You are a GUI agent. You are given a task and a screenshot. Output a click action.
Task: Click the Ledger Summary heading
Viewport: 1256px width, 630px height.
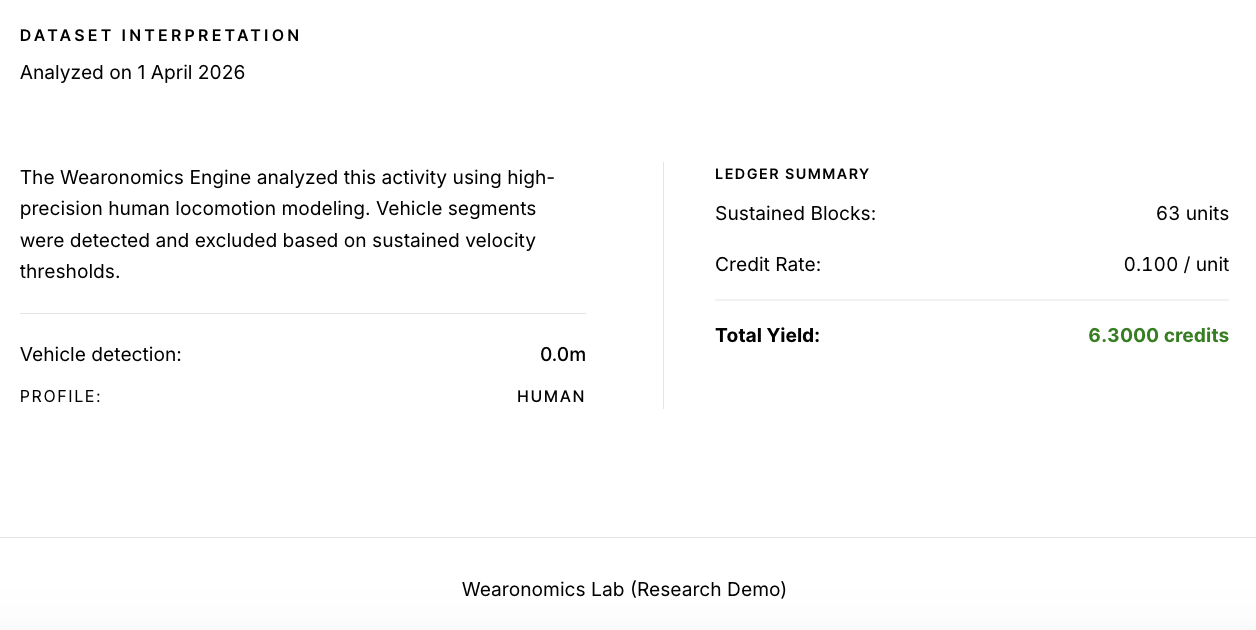click(x=792, y=174)
